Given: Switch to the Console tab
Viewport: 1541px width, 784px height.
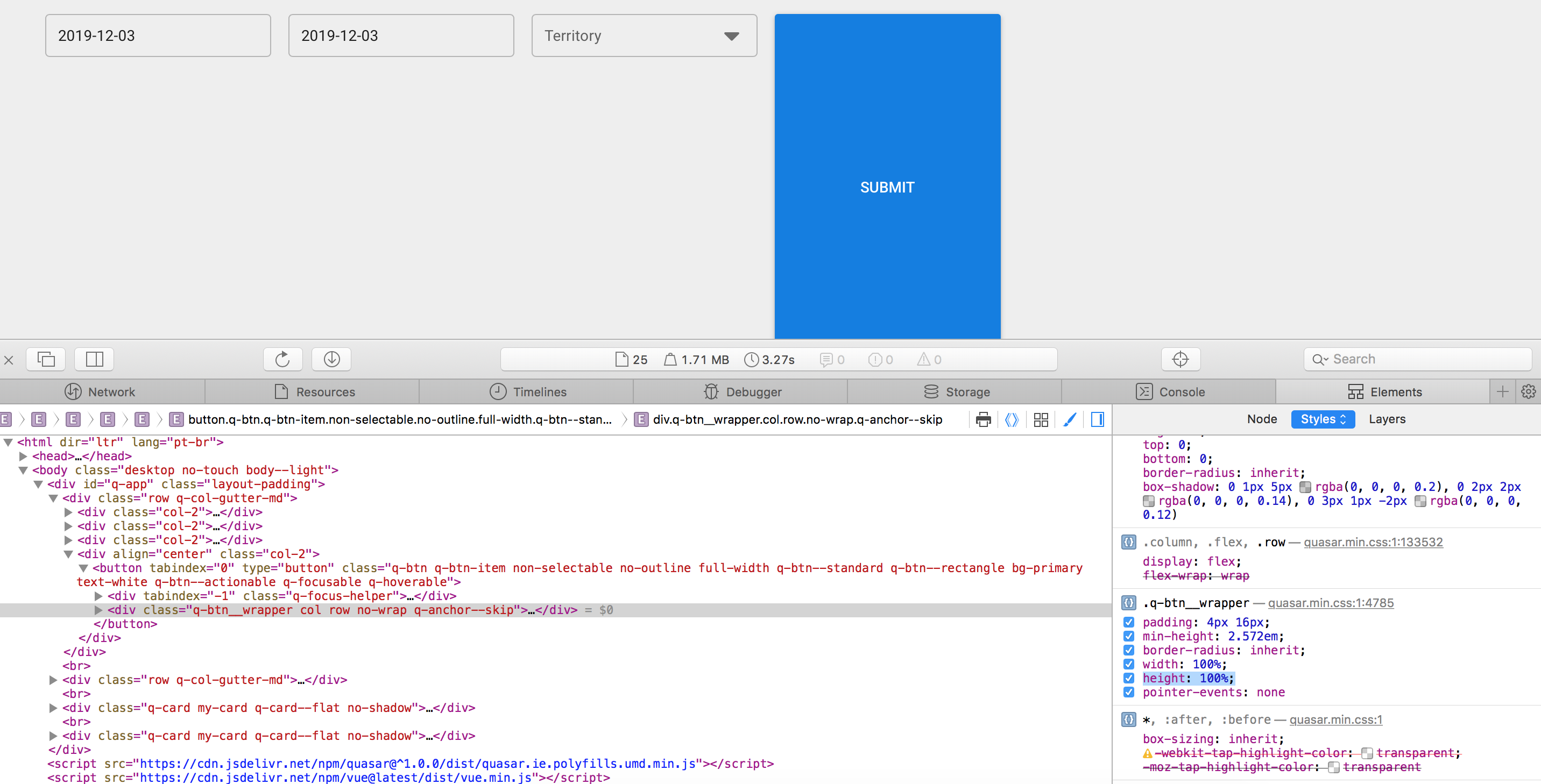Looking at the screenshot, I should pyautogui.click(x=1171, y=391).
